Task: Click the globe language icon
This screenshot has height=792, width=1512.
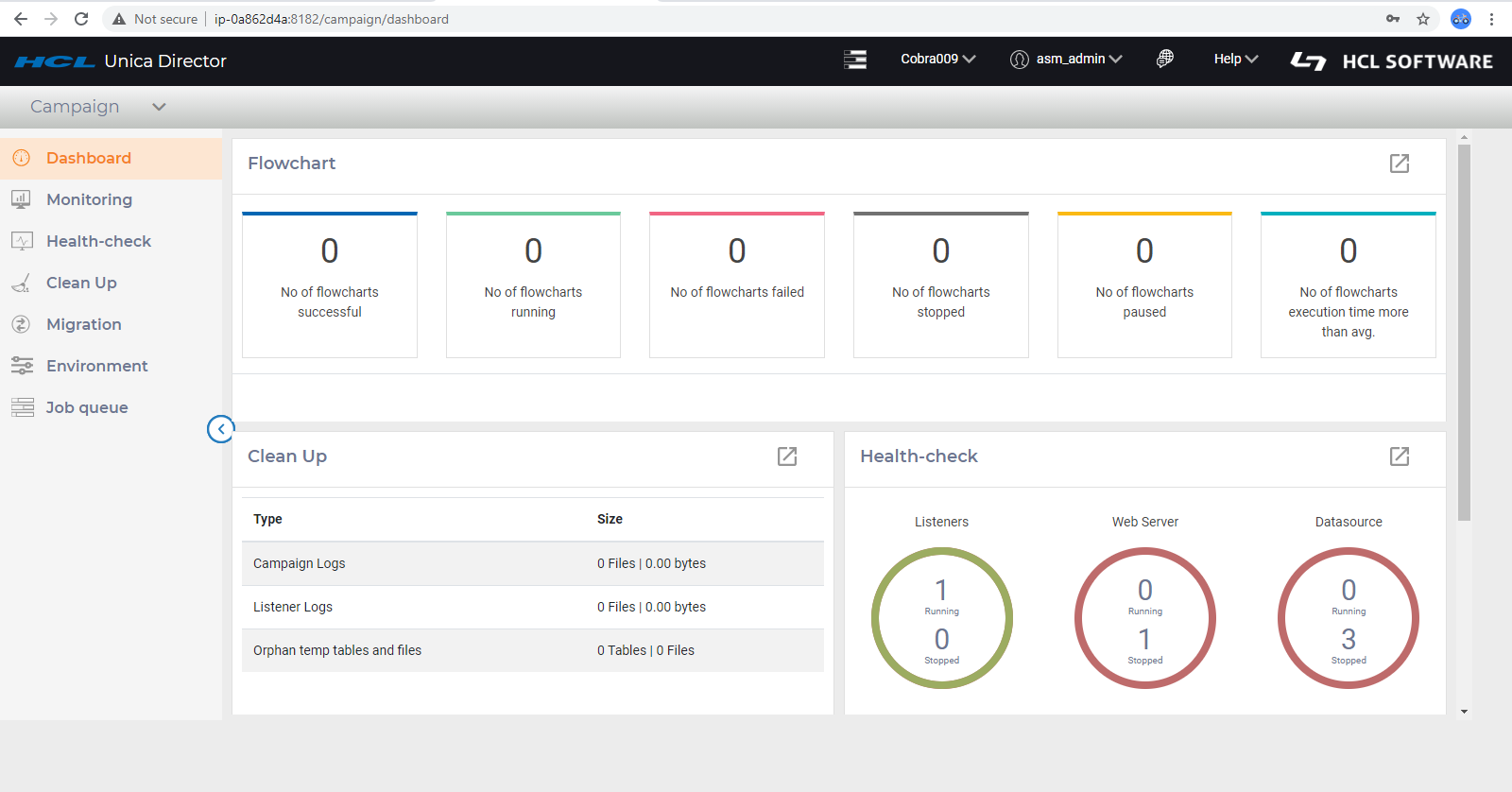Action: (x=1164, y=59)
